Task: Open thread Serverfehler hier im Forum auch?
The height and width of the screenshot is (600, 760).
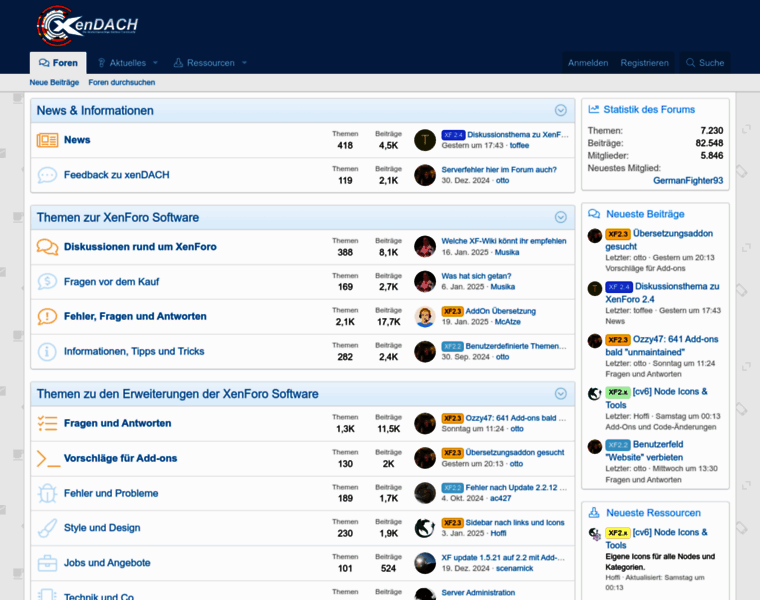Action: [499, 170]
